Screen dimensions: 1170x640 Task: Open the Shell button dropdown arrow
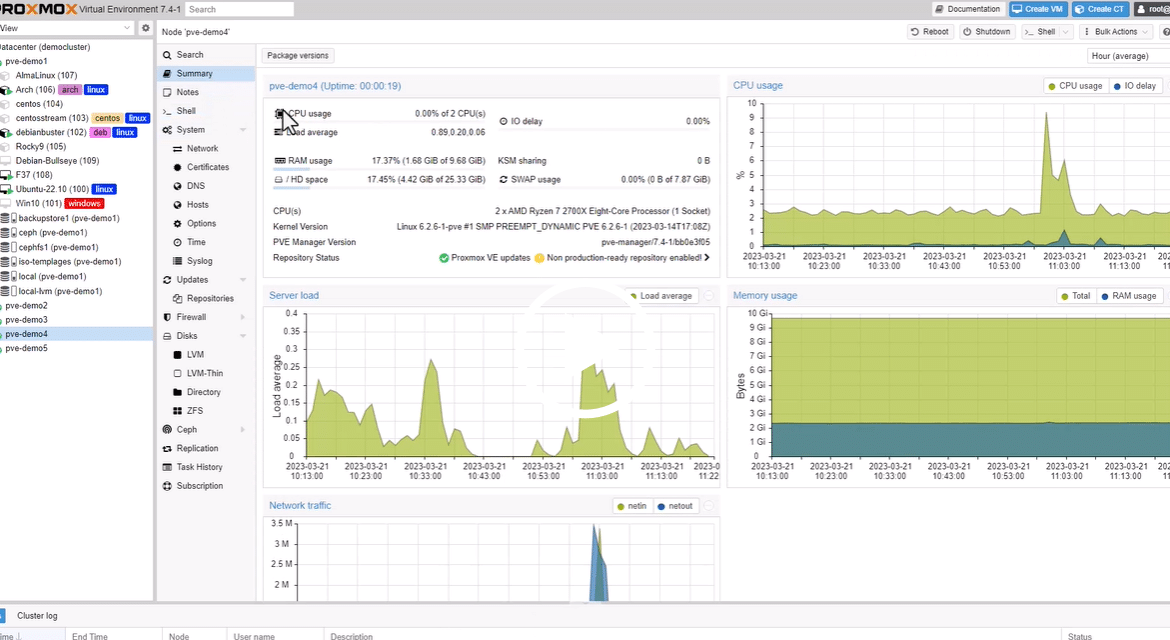pyautogui.click(x=1066, y=32)
